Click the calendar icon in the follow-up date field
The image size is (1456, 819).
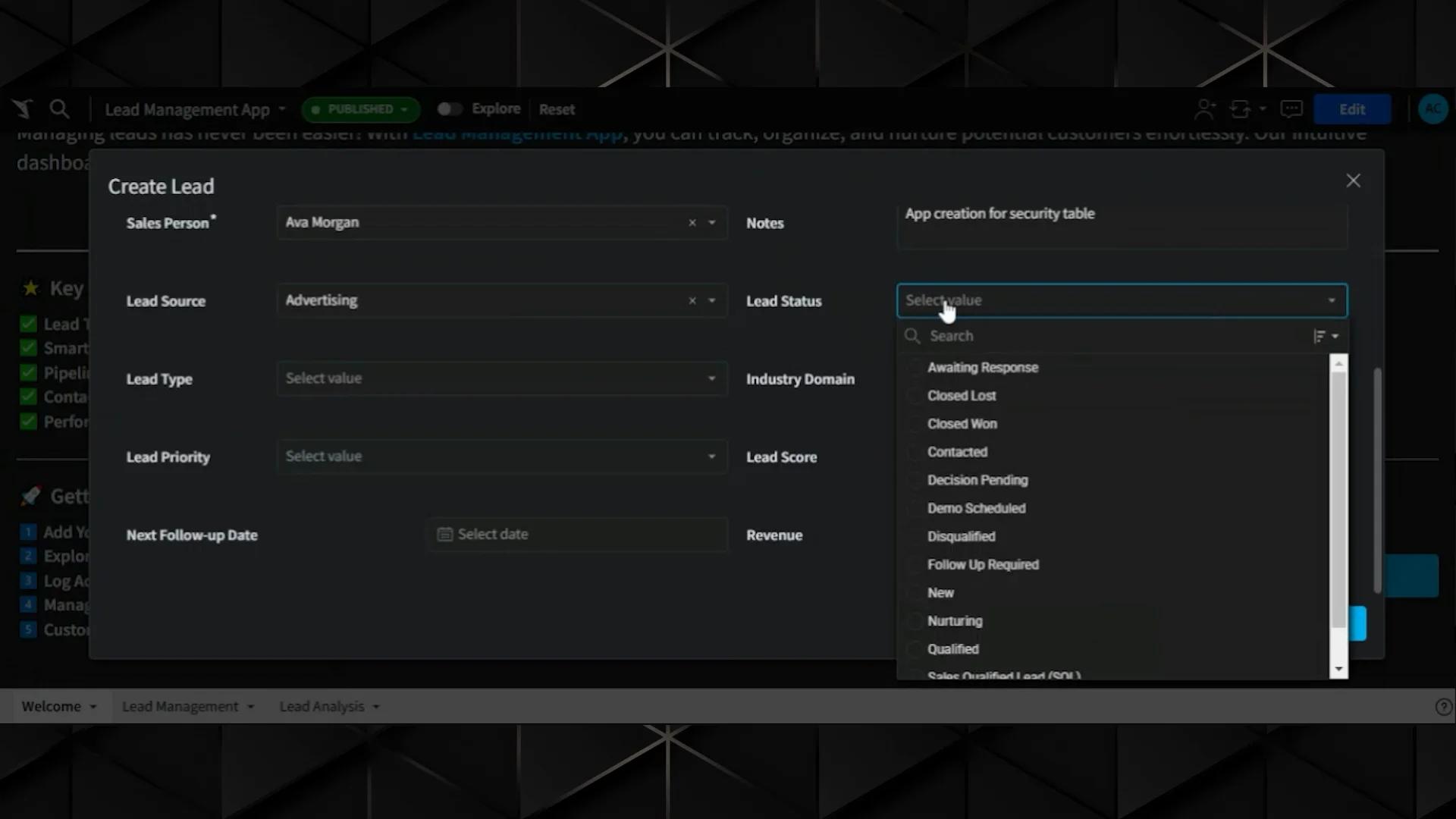(x=445, y=535)
